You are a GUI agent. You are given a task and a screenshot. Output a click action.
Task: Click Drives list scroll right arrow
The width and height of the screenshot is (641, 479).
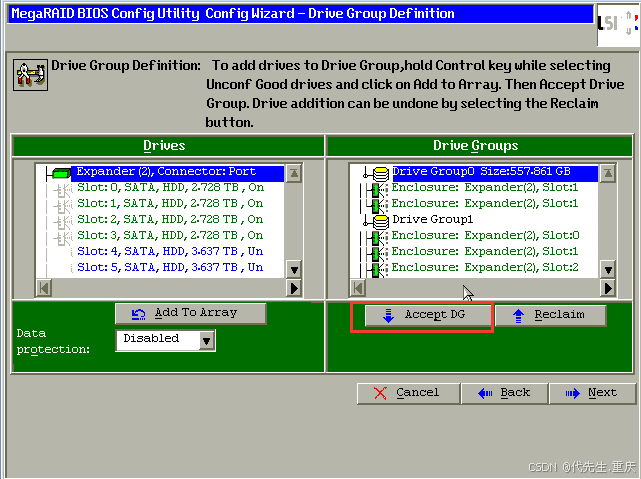(294, 288)
